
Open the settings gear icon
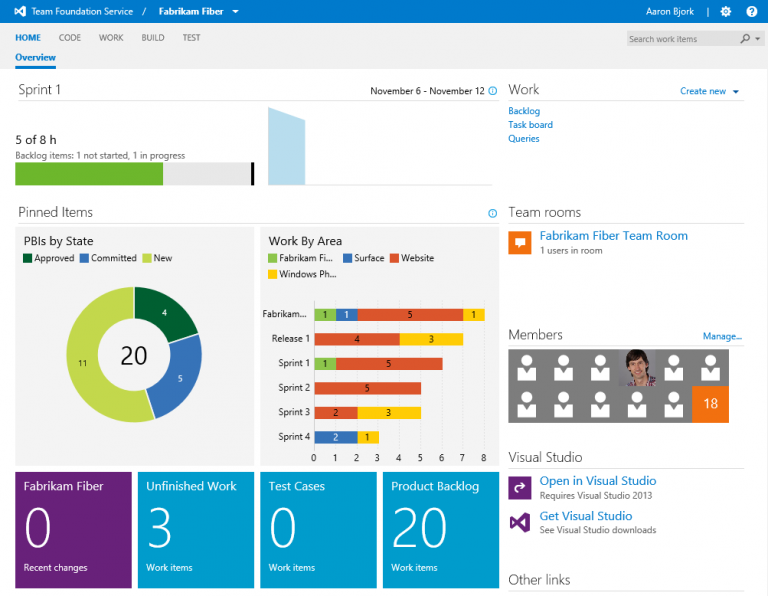tap(725, 12)
